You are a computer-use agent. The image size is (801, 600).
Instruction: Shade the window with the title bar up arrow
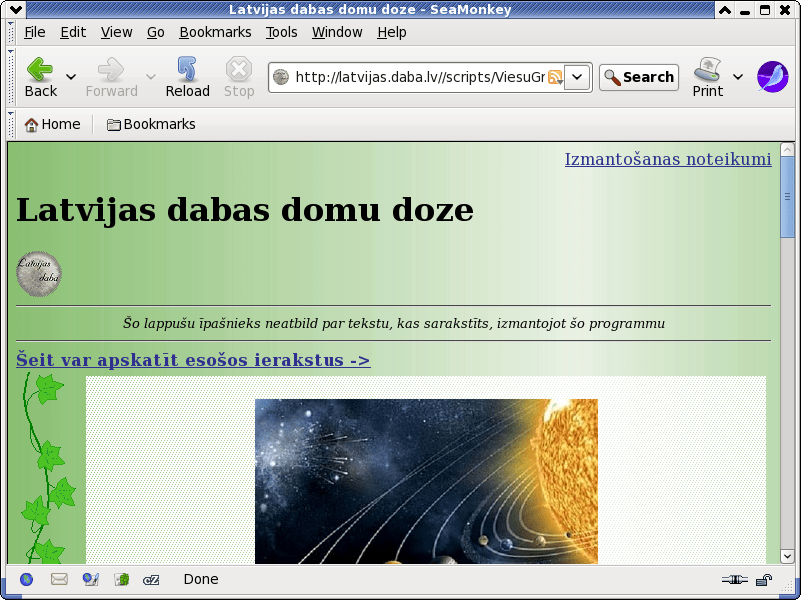tap(725, 10)
